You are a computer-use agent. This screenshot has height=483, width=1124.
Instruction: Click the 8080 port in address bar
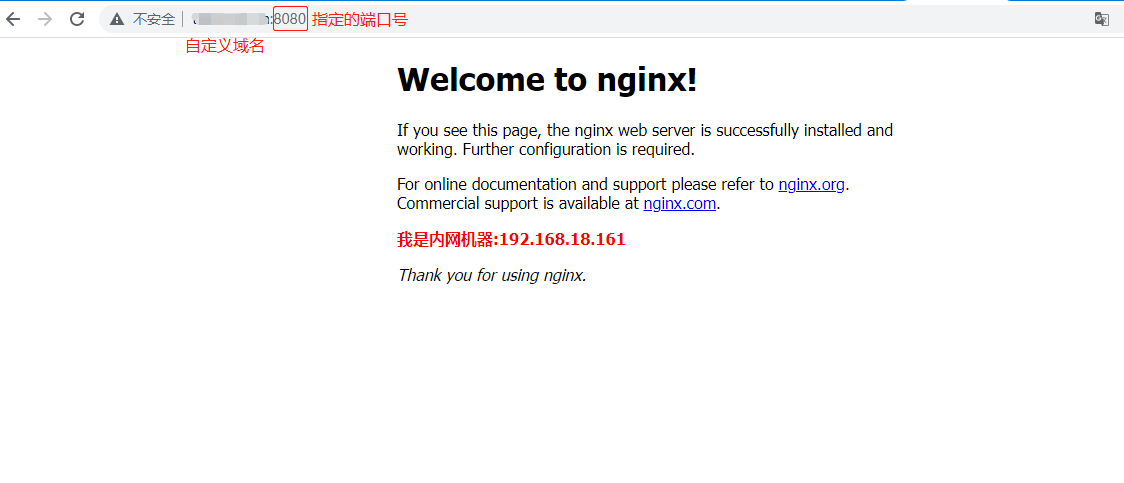[x=290, y=19]
